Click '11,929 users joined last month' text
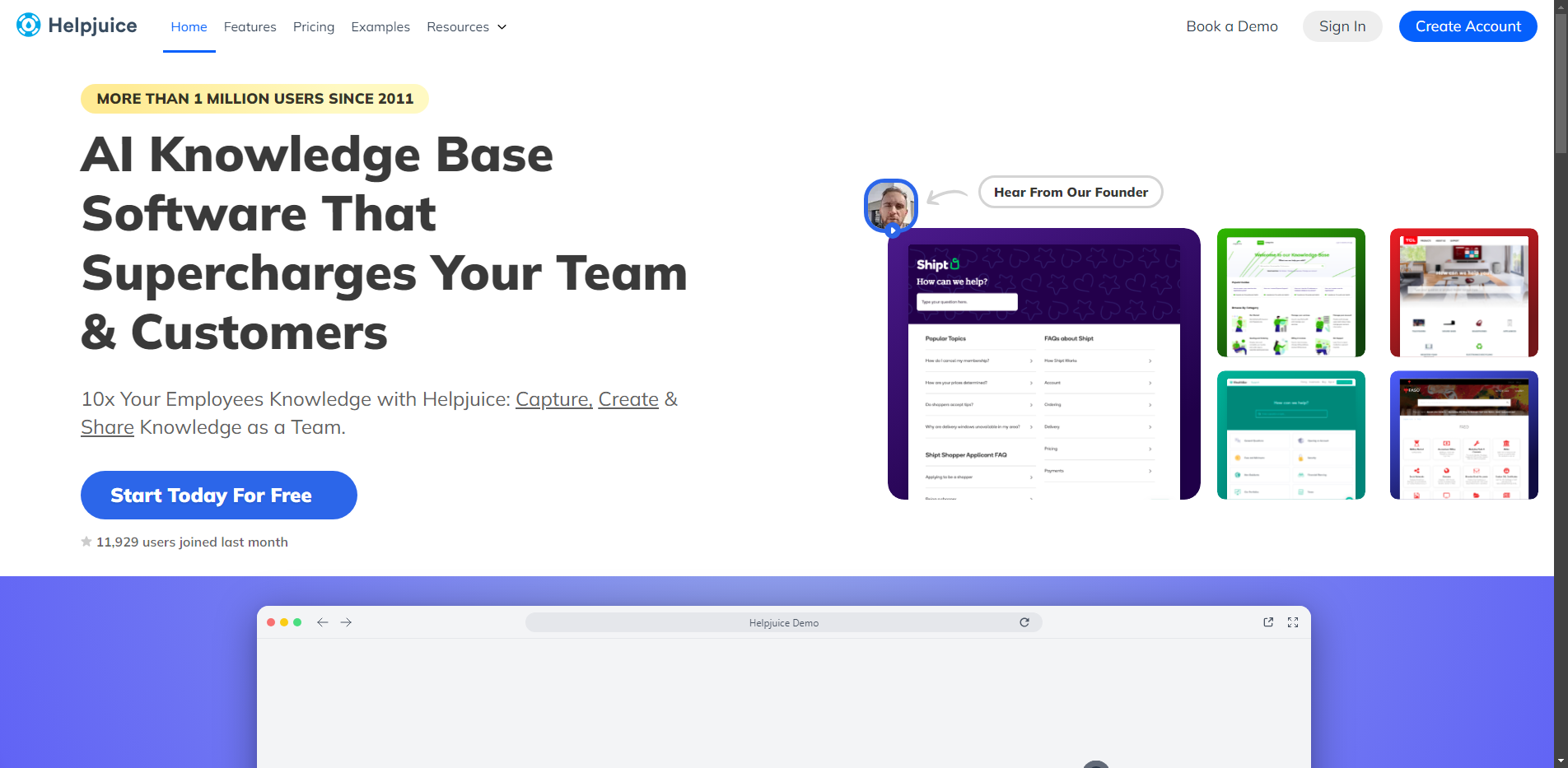This screenshot has height=768, width=1568. pos(192,542)
